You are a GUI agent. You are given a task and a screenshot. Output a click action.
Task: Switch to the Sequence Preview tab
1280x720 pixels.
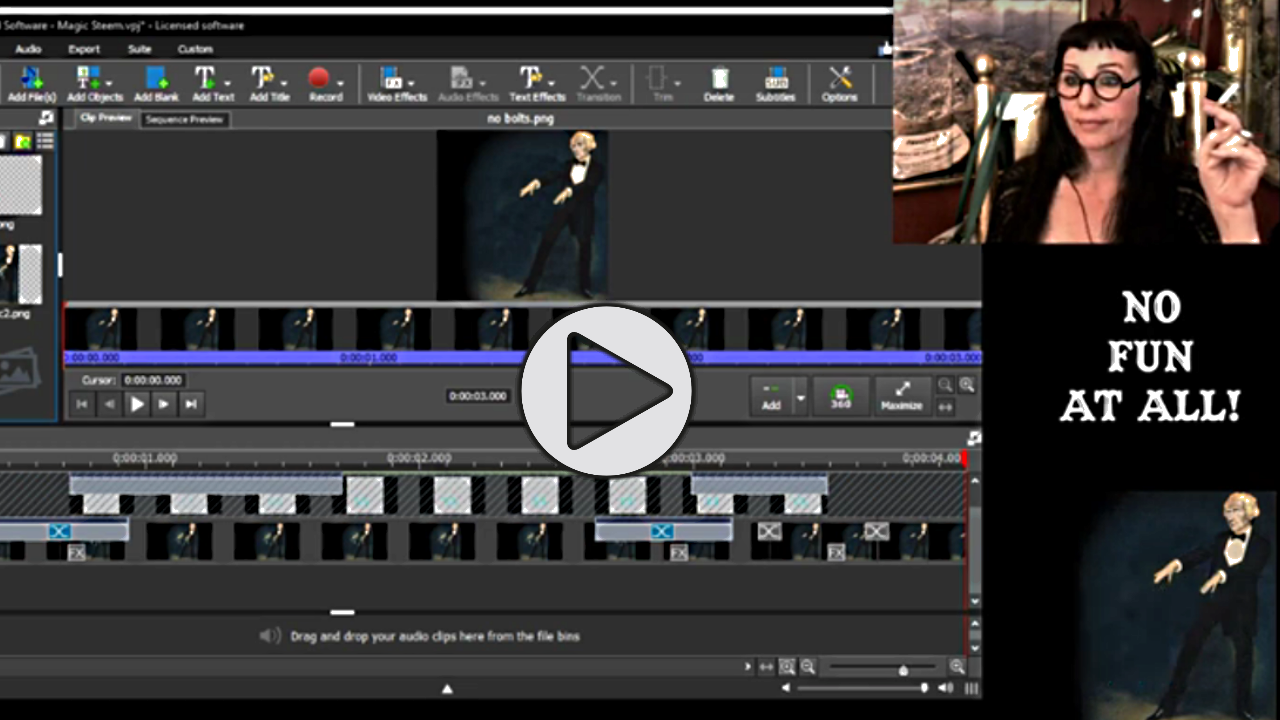184,120
